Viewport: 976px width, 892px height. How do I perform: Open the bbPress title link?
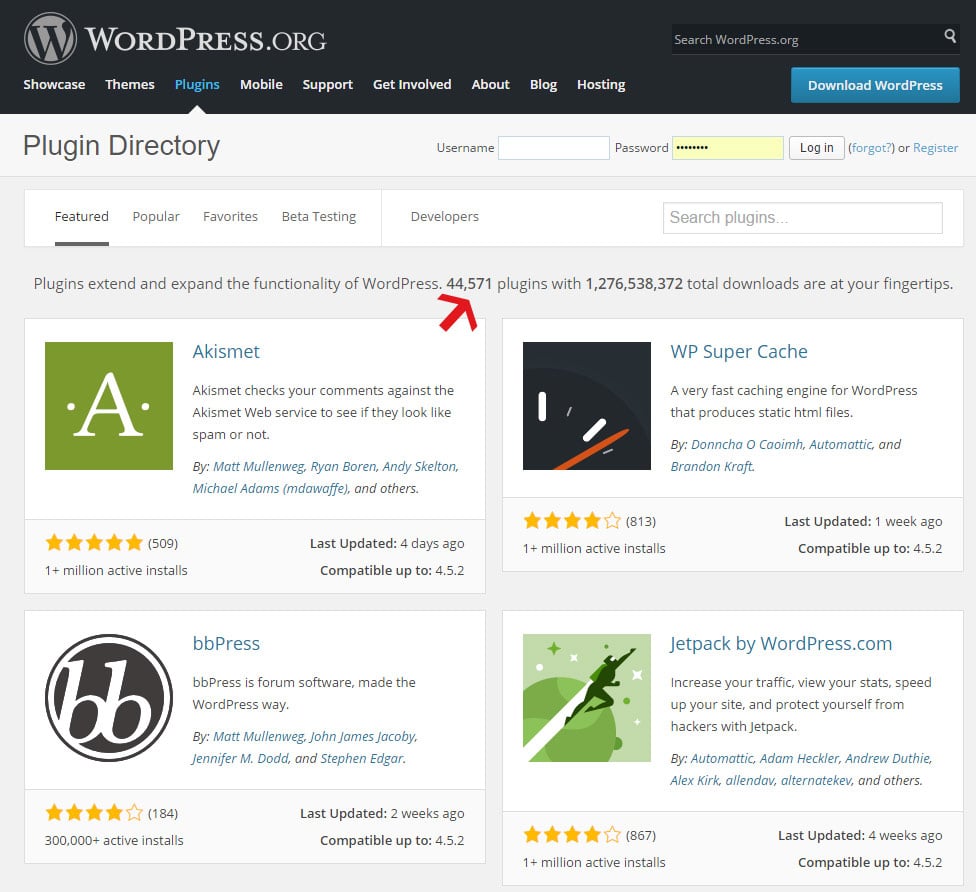[x=226, y=644]
